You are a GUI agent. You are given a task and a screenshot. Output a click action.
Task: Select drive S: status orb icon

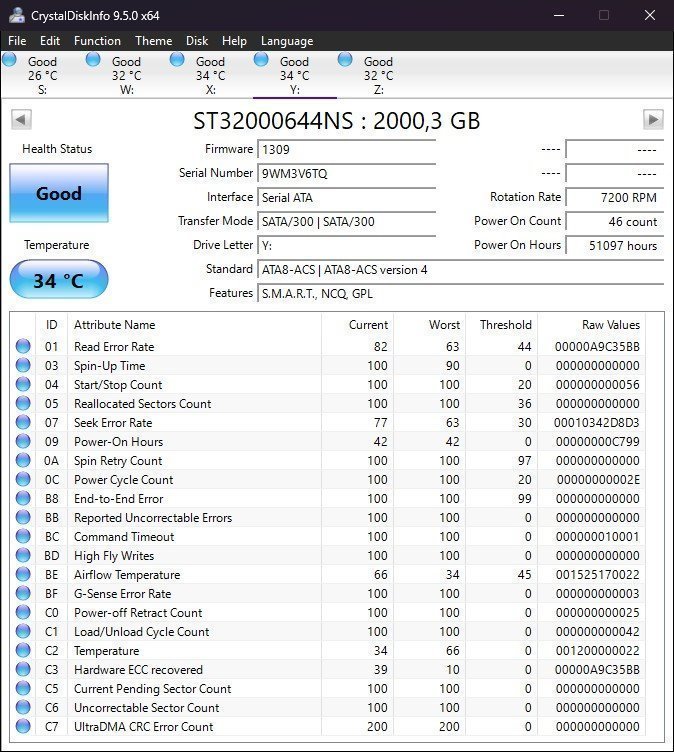(10, 60)
